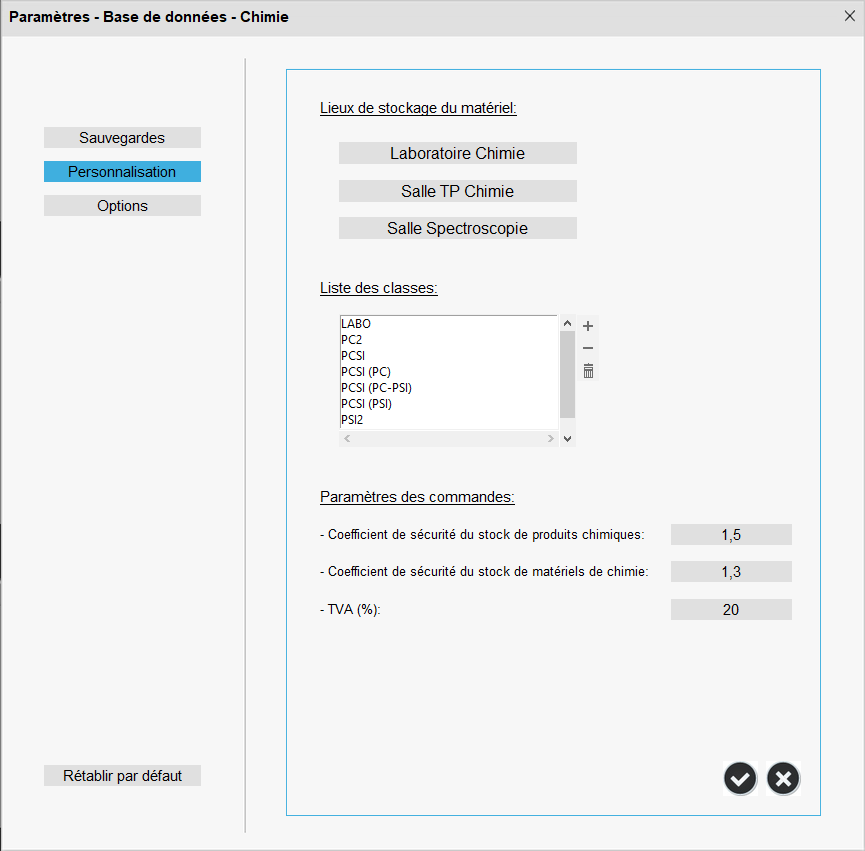Select LABO in the class list
Image resolution: width=865 pixels, height=851 pixels.
(356, 324)
